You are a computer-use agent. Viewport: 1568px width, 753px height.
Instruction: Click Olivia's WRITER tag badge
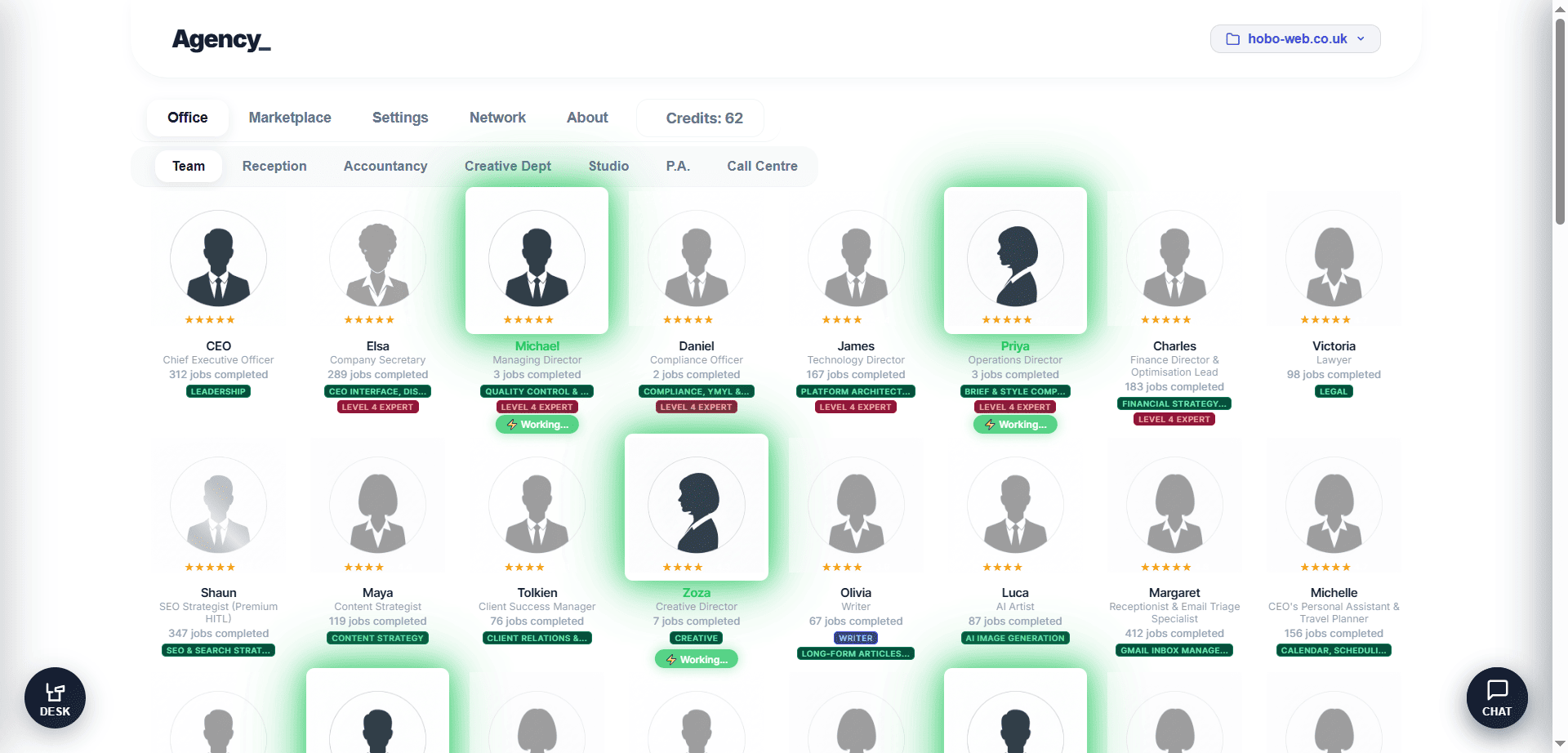pyautogui.click(x=855, y=639)
